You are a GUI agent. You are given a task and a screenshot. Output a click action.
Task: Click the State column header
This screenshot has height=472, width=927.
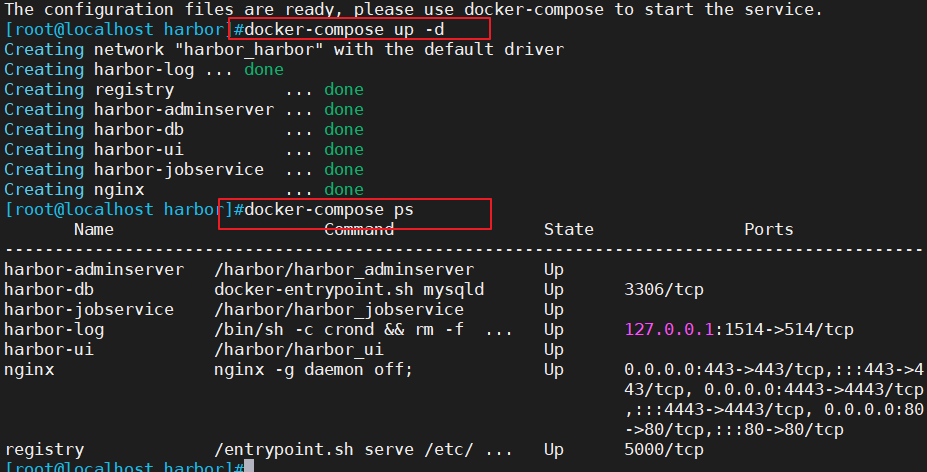point(568,230)
